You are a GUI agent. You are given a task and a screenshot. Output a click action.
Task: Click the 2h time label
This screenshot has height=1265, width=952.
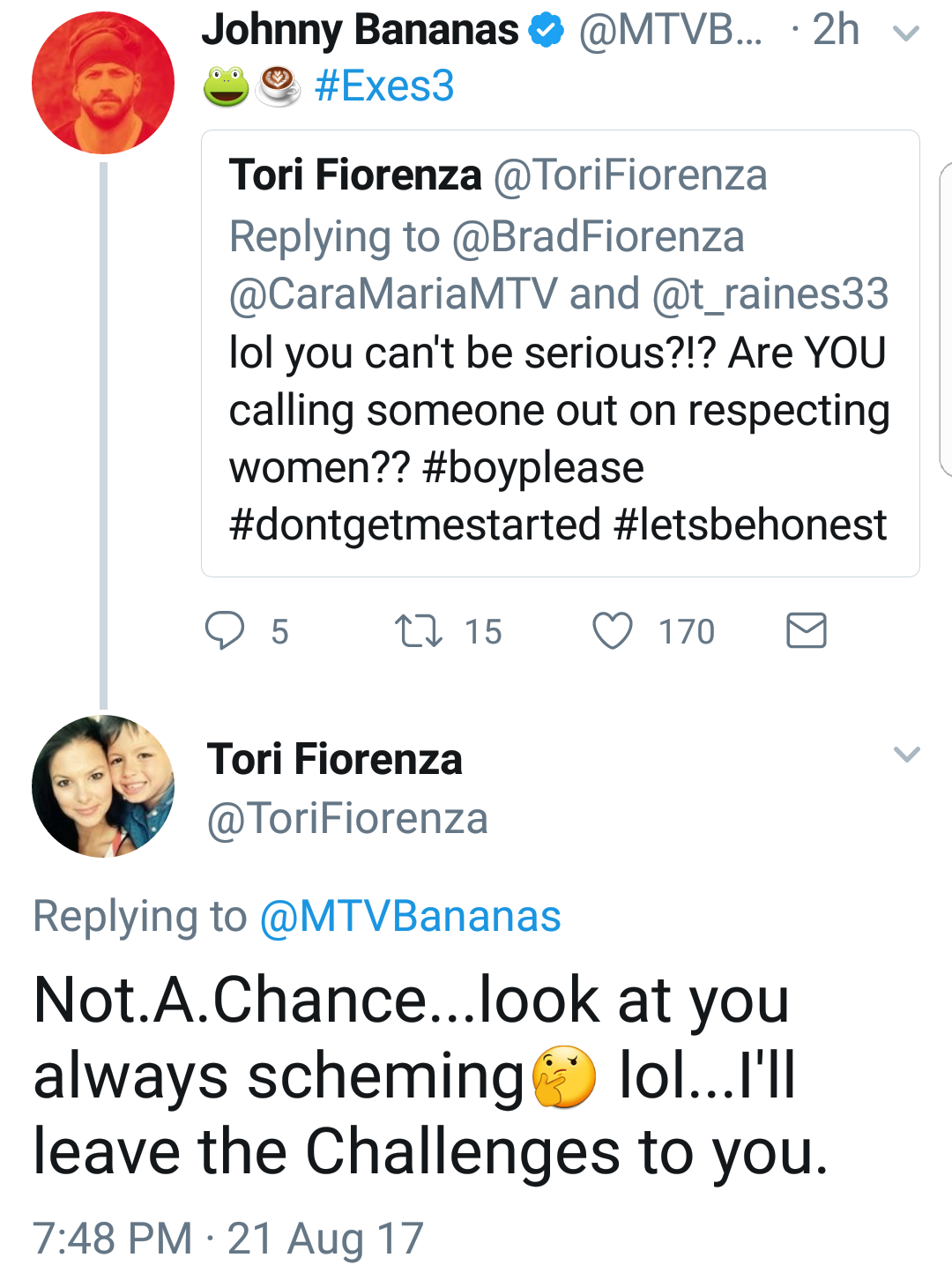[836, 31]
